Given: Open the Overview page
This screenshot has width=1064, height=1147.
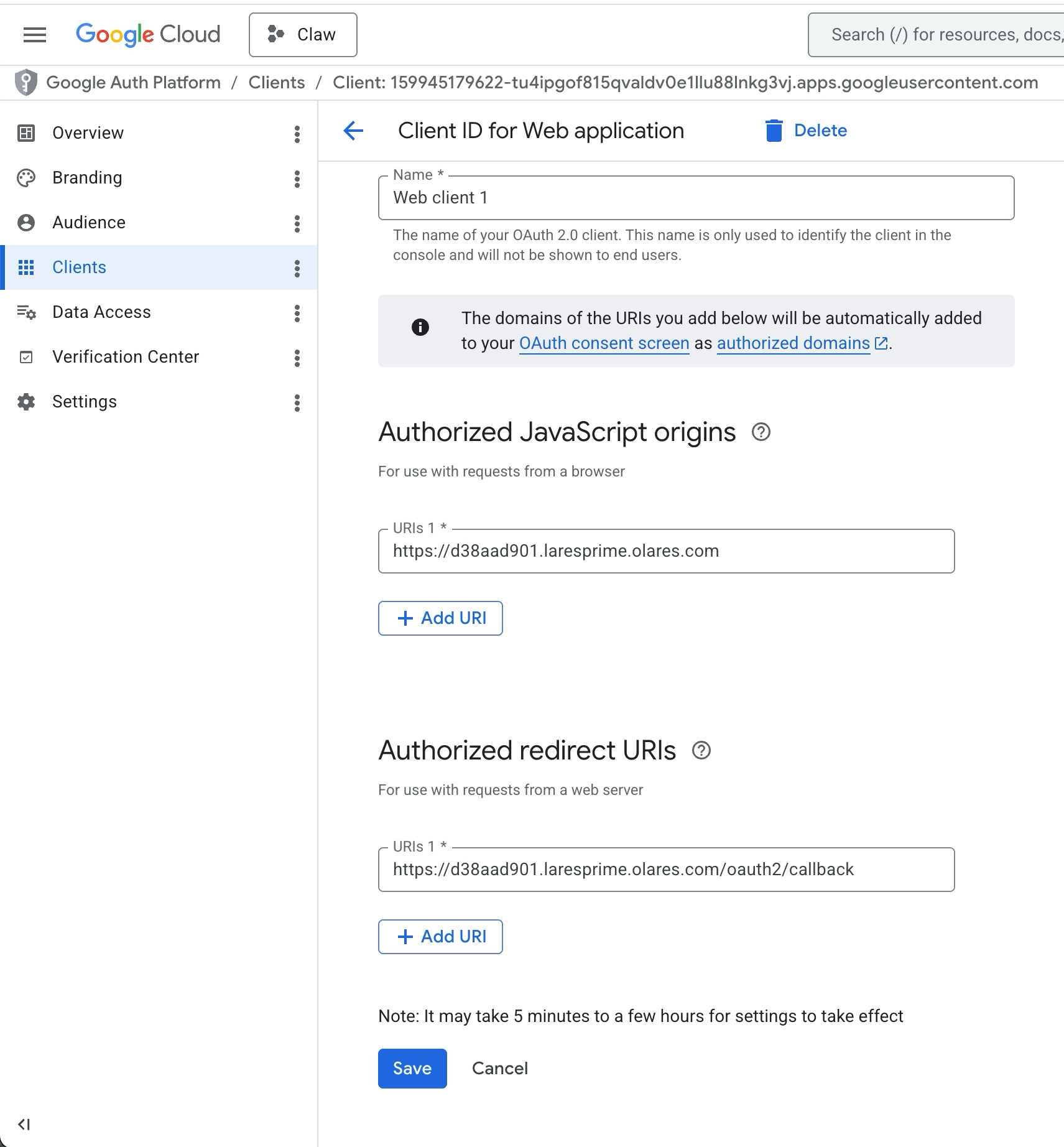Looking at the screenshot, I should coord(88,133).
